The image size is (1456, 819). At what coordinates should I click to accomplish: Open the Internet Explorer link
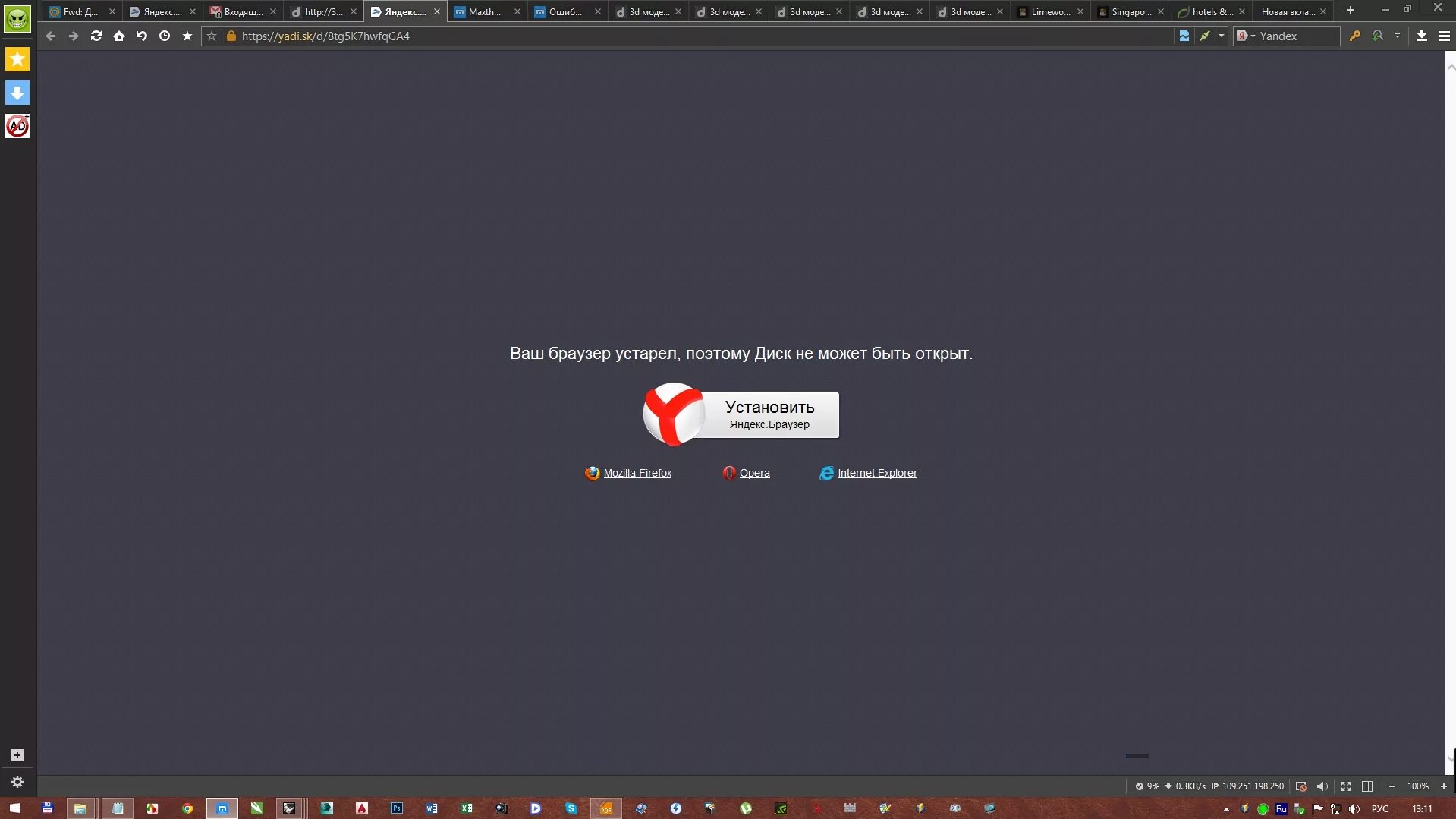coord(877,473)
